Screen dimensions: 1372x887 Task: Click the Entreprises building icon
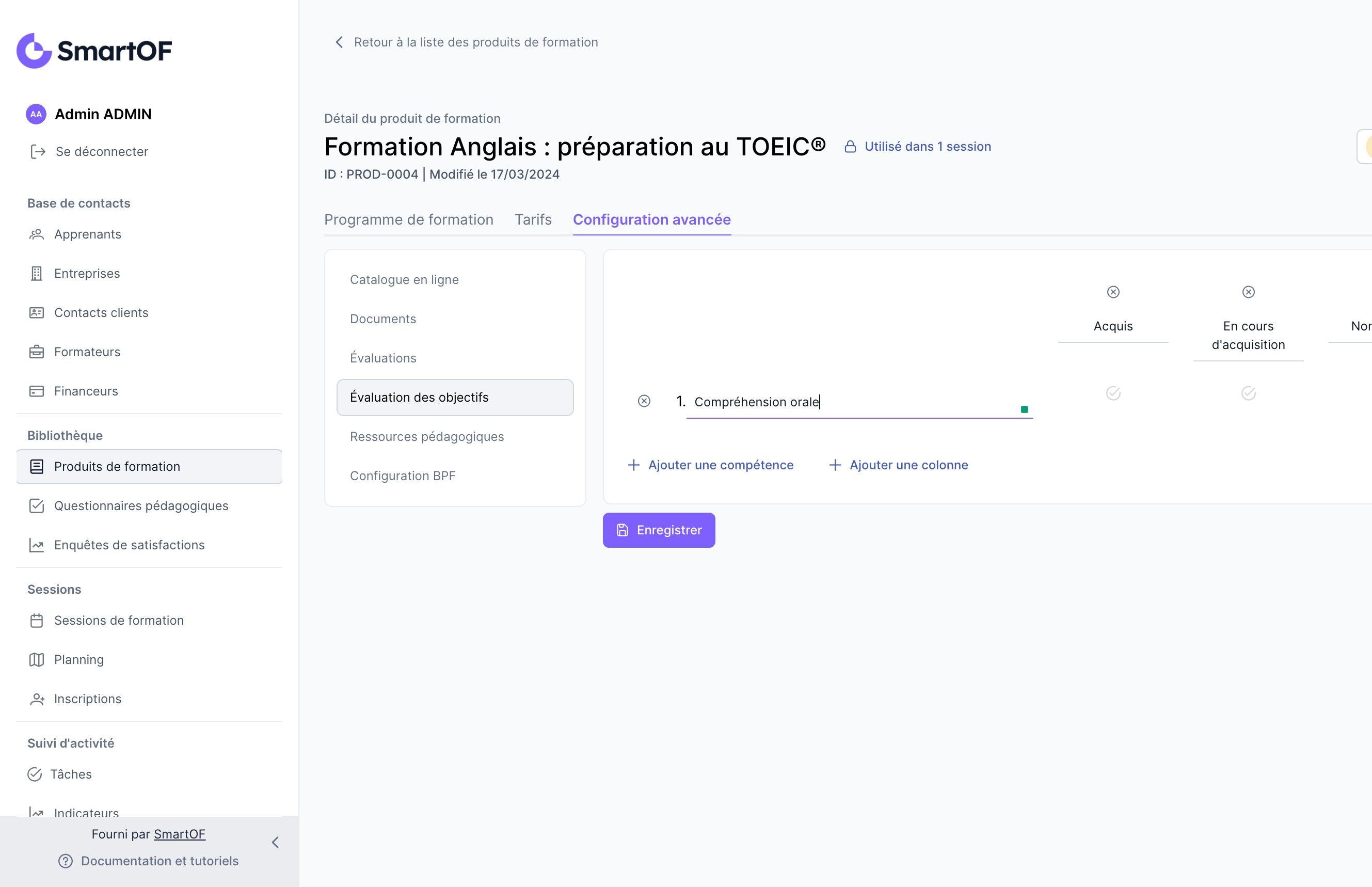coord(36,274)
